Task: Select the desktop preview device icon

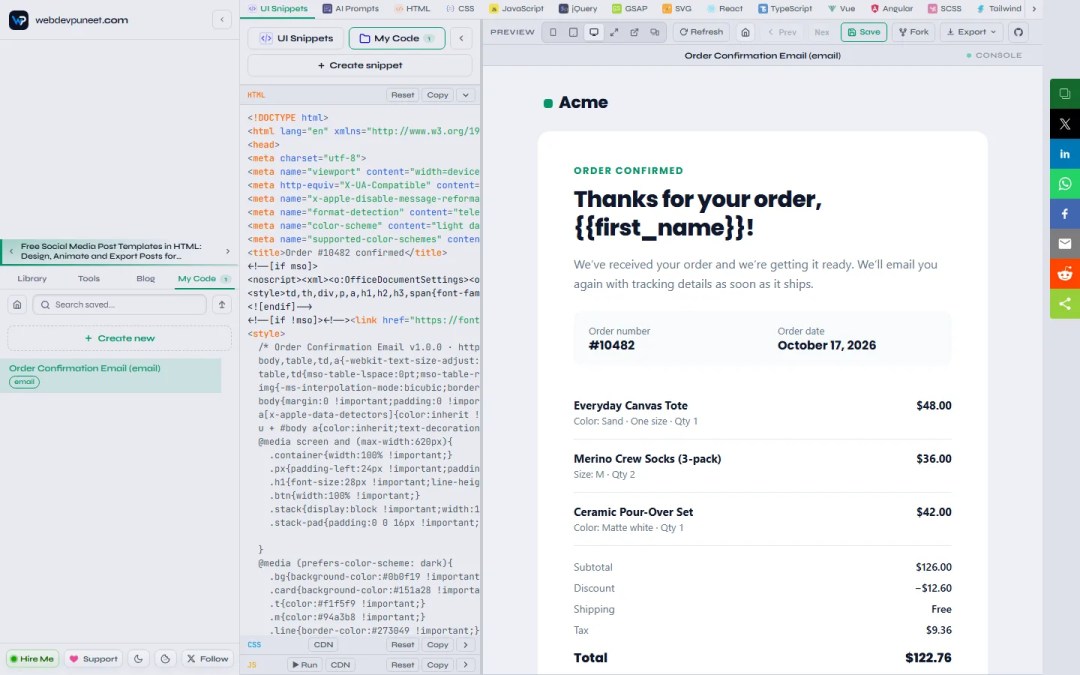Action: pos(594,32)
